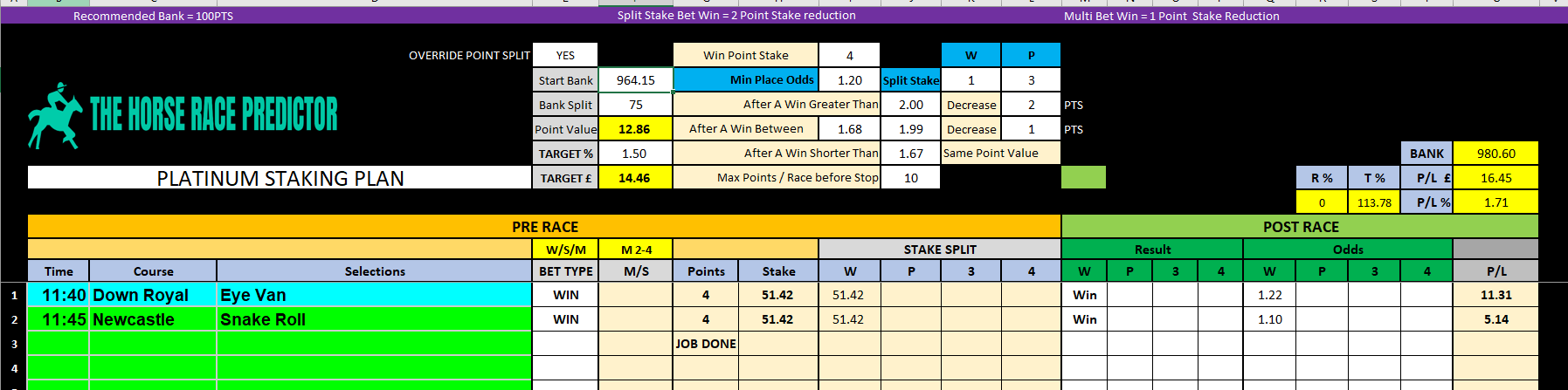Click the Snake Roll selection cell
This screenshot has width=1568, height=390.
(374, 319)
